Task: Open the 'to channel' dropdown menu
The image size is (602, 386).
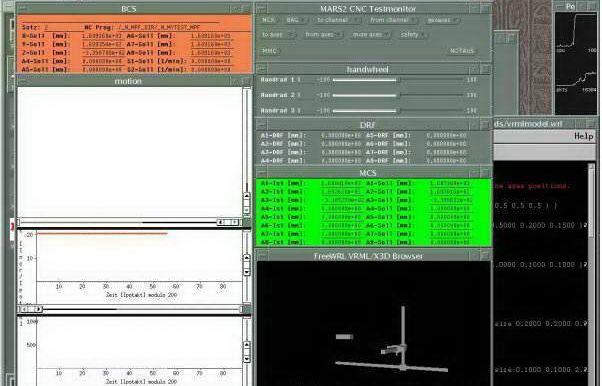Action: point(337,20)
